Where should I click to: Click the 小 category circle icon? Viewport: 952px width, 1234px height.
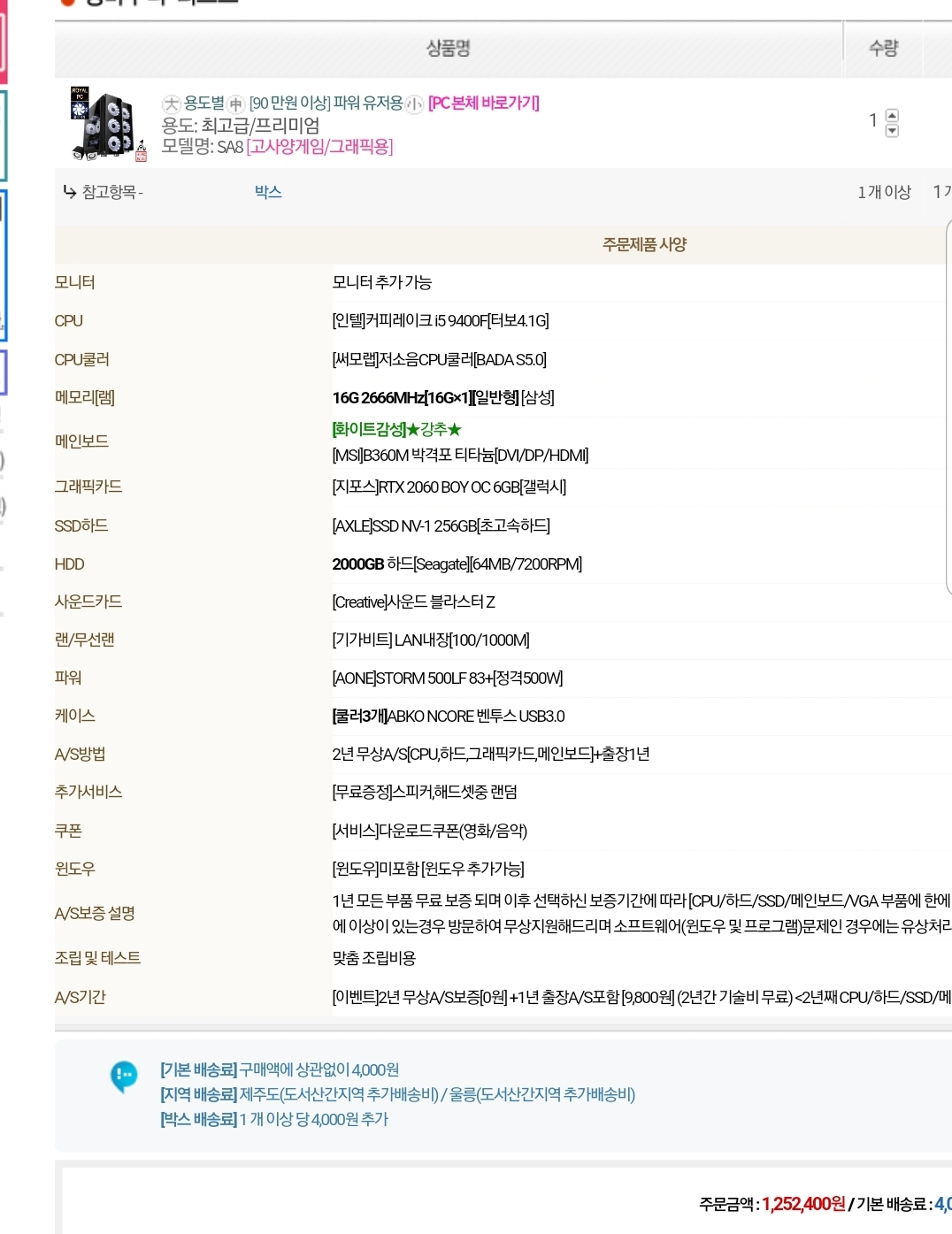click(x=415, y=103)
